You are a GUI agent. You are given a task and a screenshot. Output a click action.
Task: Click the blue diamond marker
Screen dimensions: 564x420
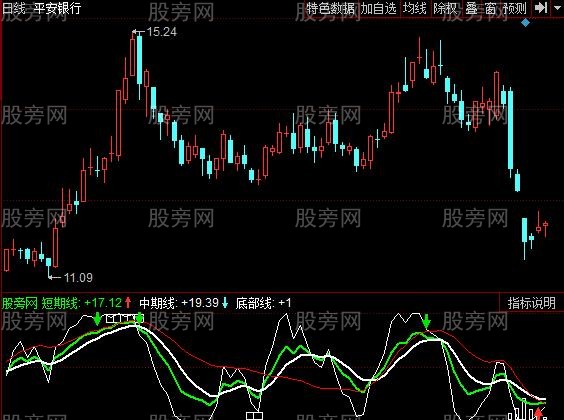(x=526, y=23)
